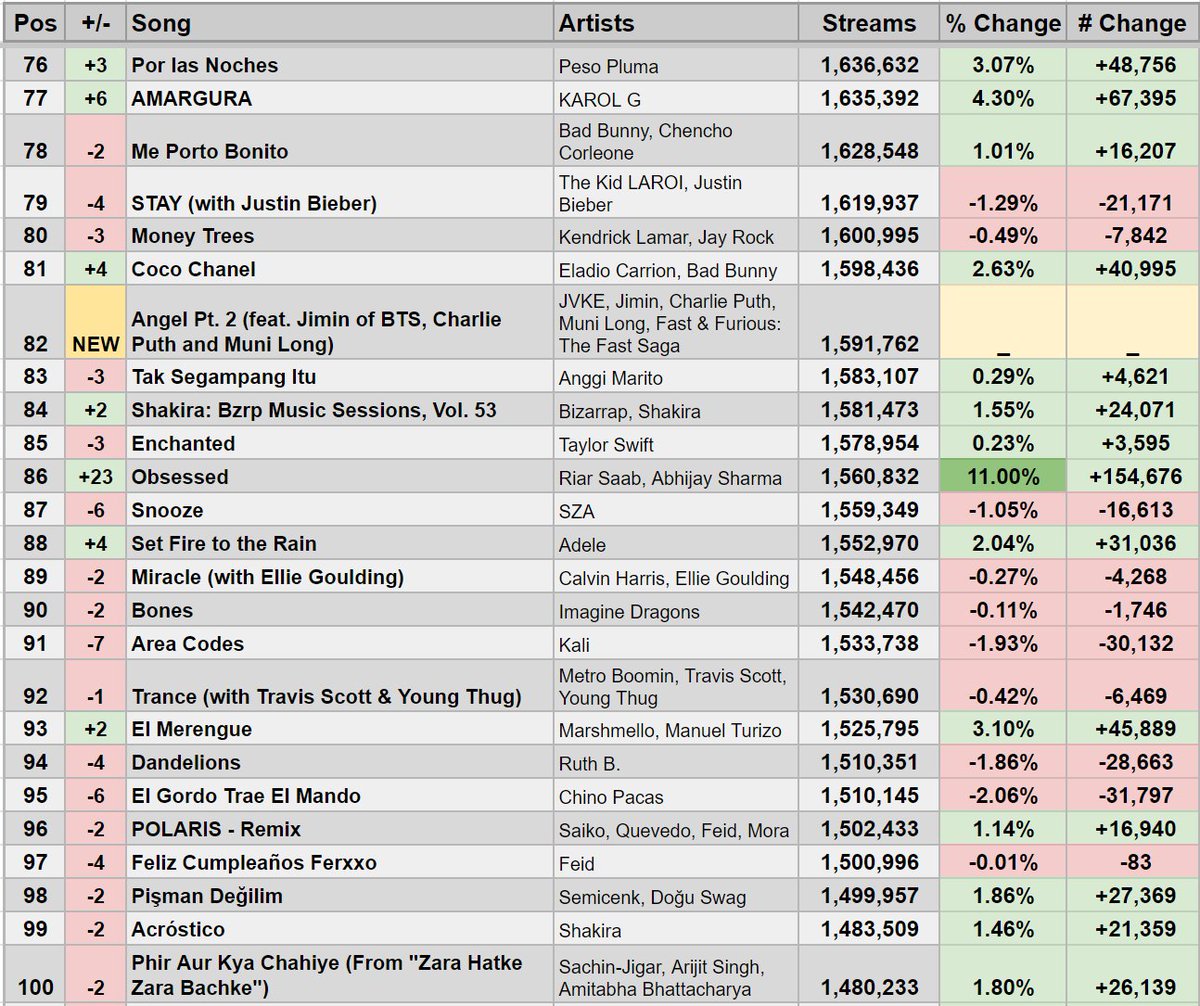Click the # change value -31,797
The width and height of the screenshot is (1200, 1006).
[x=1132, y=796]
